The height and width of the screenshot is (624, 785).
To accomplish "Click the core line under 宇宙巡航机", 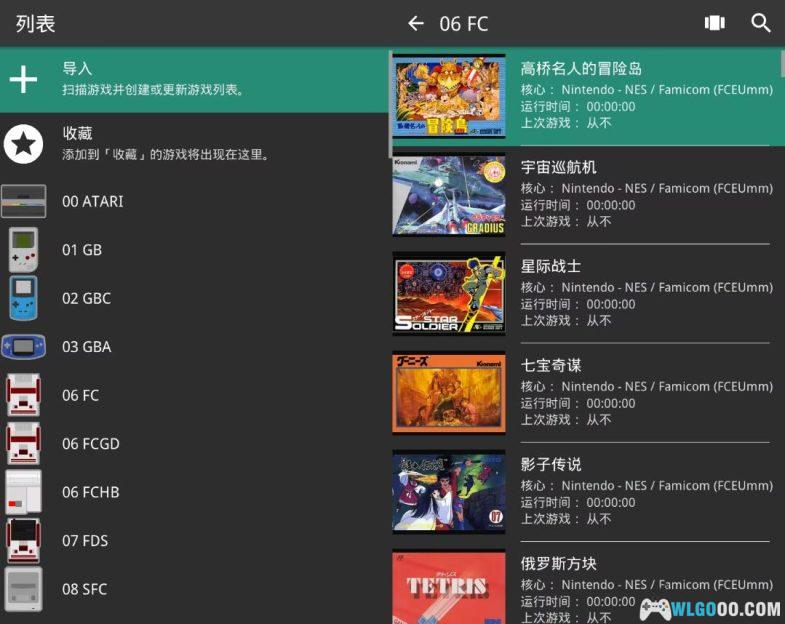I will pyautogui.click(x=647, y=188).
